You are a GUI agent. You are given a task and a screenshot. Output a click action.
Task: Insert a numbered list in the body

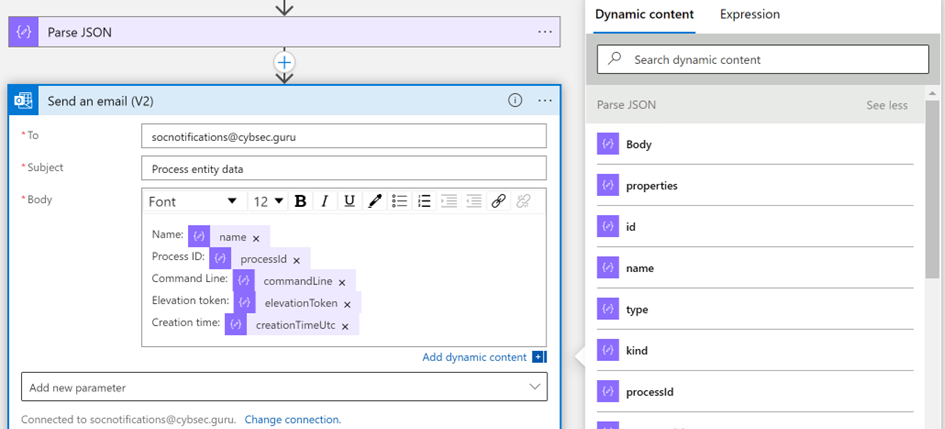tap(424, 201)
